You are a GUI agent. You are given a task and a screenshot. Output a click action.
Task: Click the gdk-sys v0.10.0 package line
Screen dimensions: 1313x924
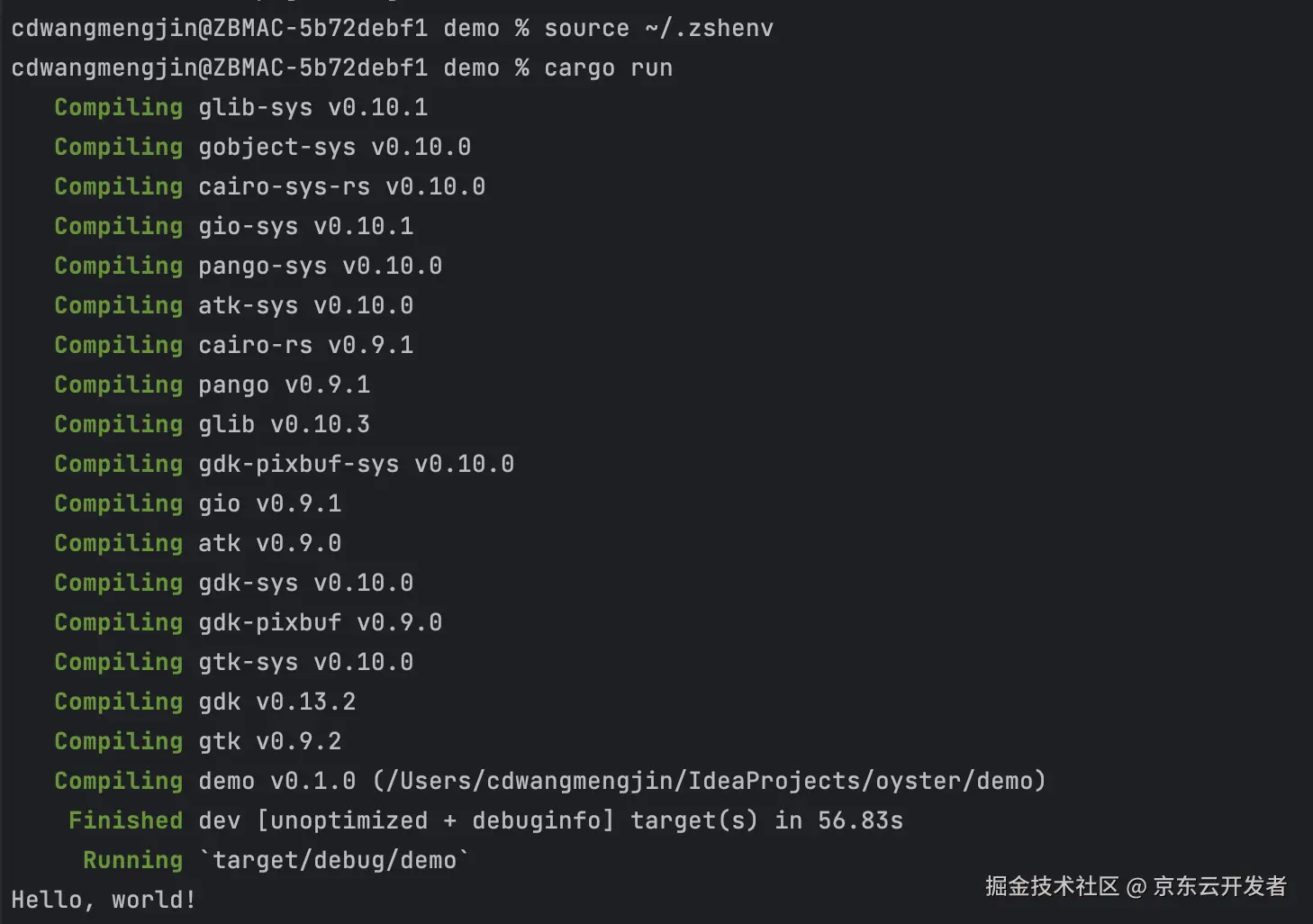305,583
